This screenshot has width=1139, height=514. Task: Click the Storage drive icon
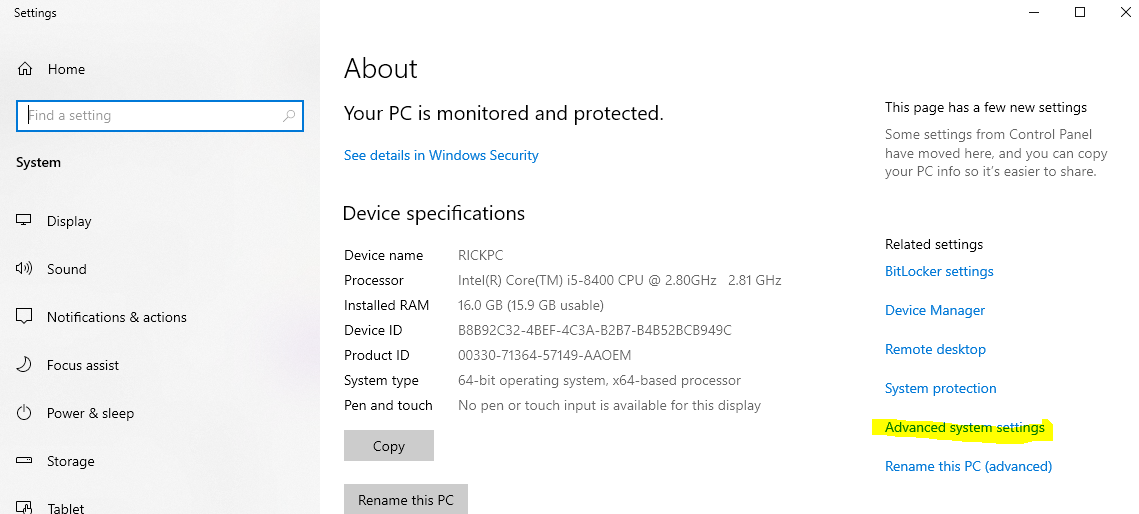tap(24, 460)
